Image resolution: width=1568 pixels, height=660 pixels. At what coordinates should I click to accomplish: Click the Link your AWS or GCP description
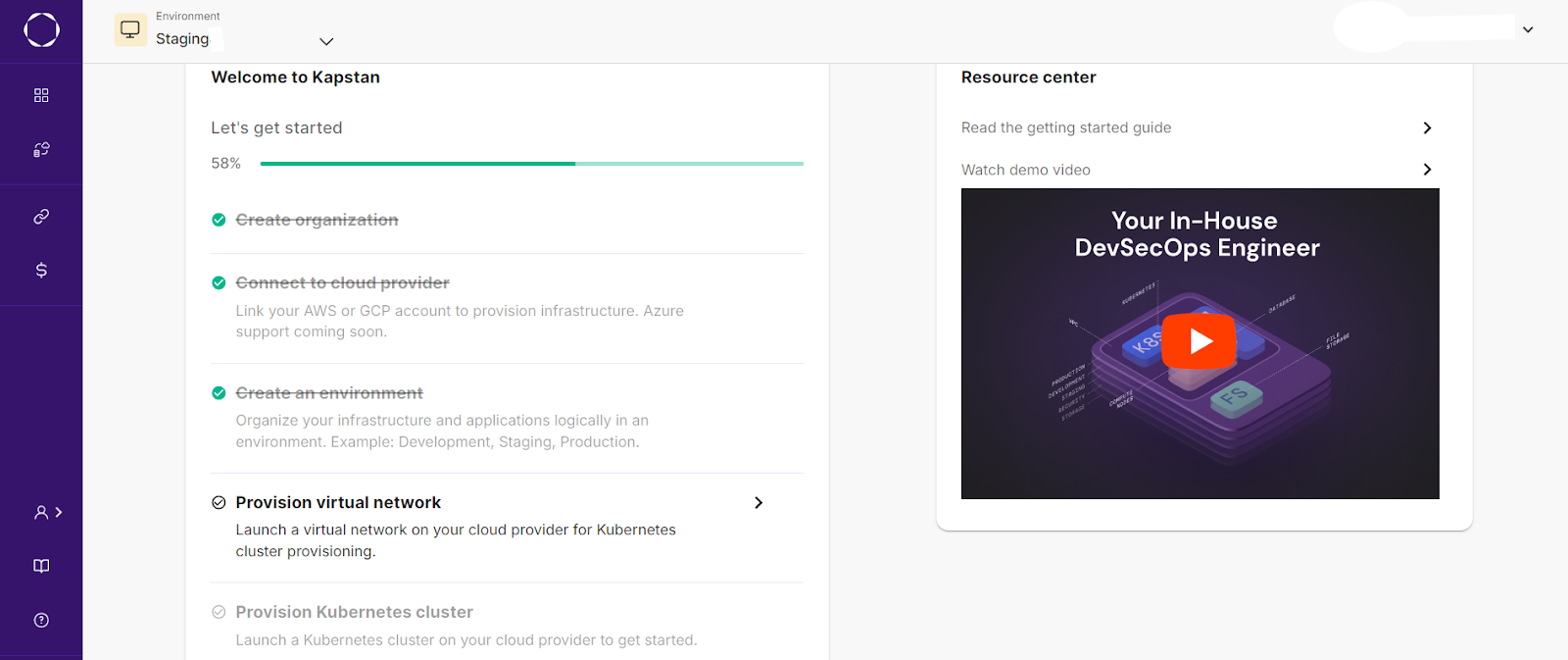[460, 321]
